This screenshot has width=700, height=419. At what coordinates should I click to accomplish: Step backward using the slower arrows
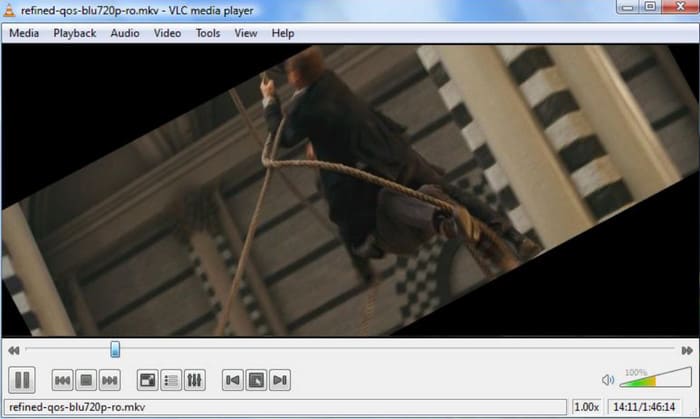pyautogui.click(x=14, y=350)
